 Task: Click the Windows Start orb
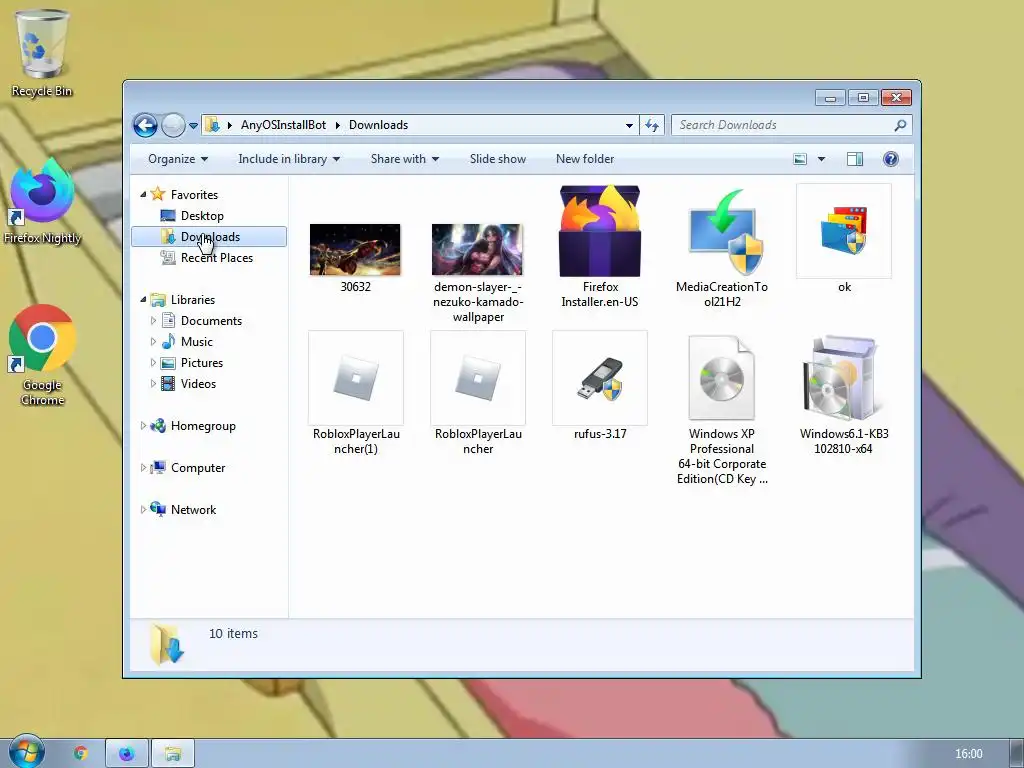[26, 751]
